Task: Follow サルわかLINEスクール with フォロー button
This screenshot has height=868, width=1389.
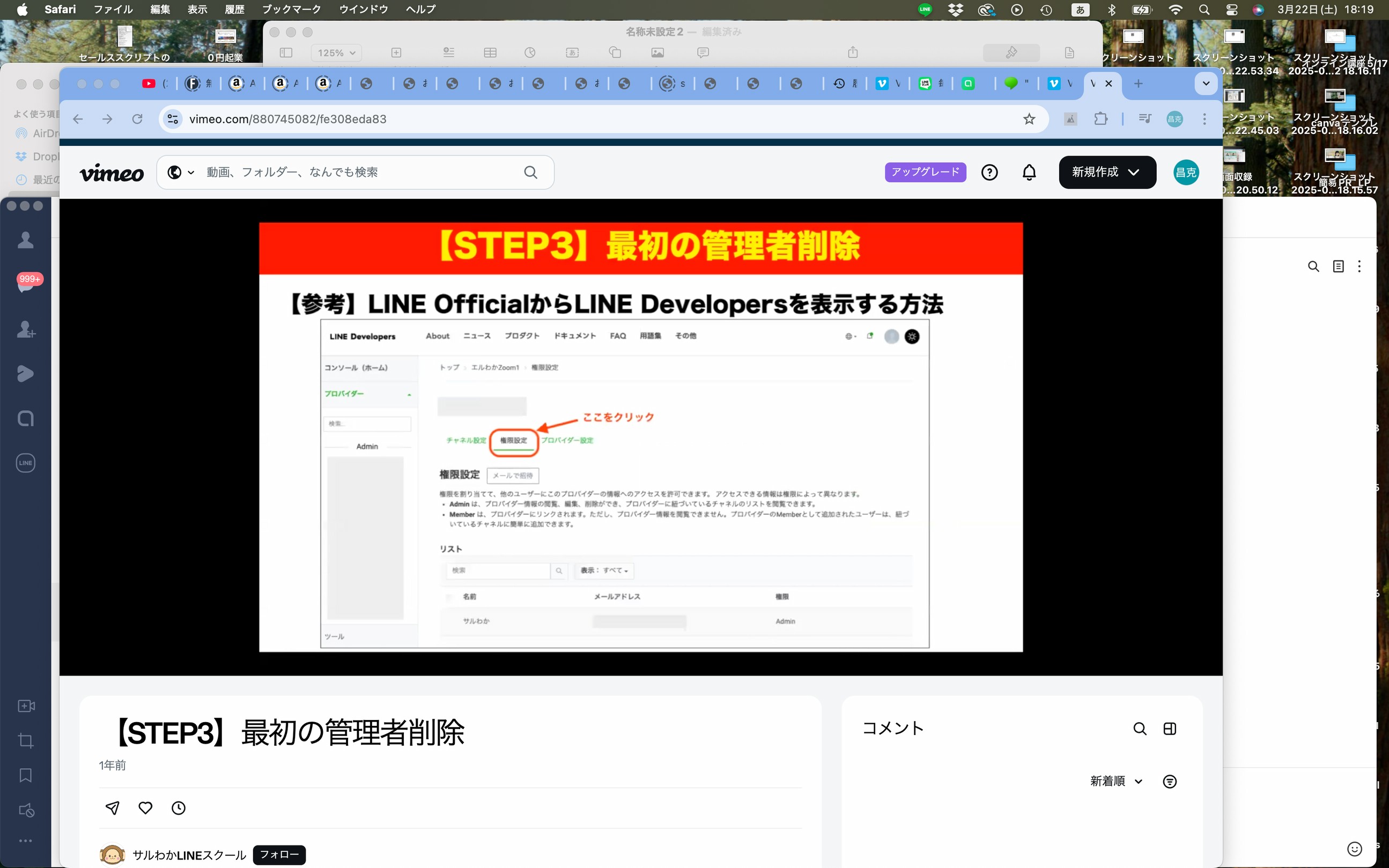Action: 279,855
